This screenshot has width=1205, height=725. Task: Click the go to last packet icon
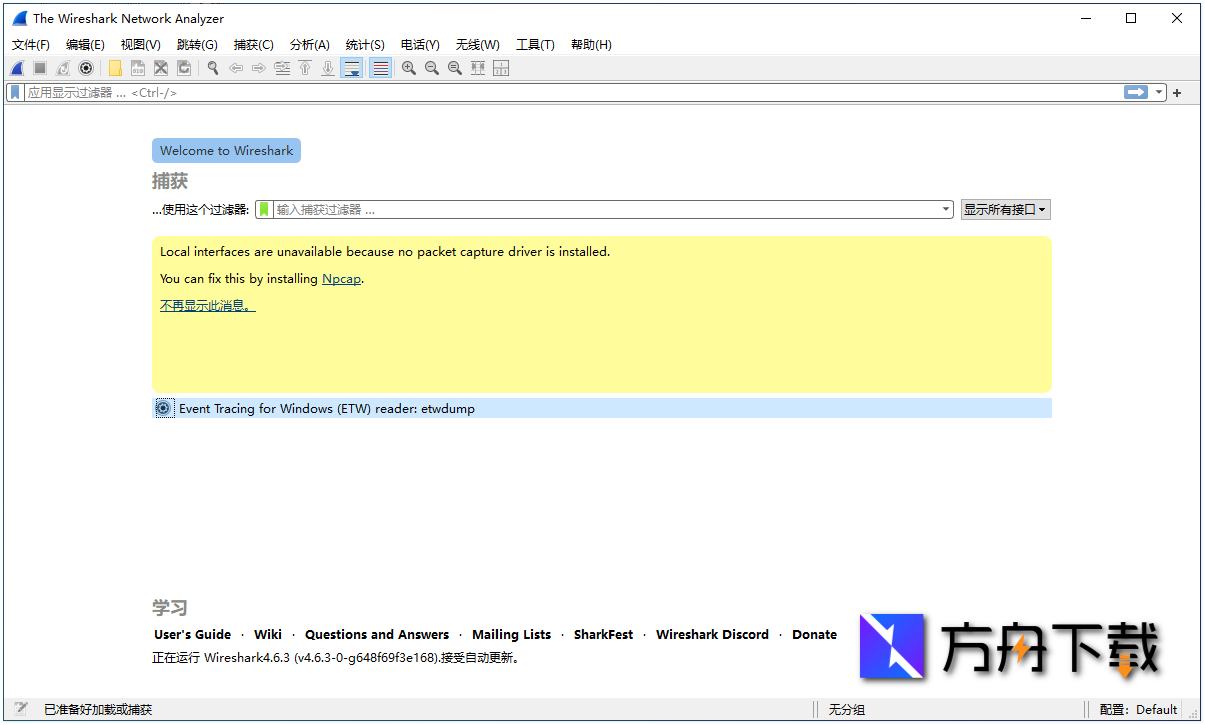click(x=328, y=68)
